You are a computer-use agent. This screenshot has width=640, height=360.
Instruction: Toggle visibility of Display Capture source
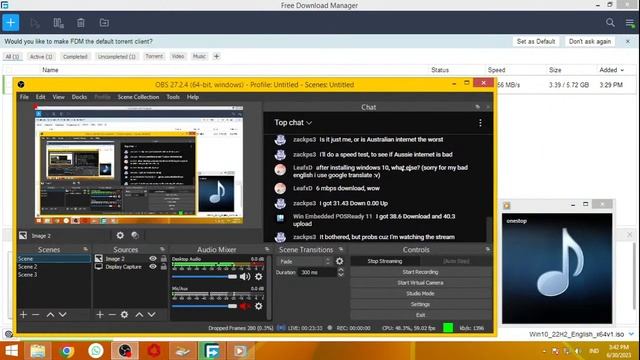coord(153,267)
